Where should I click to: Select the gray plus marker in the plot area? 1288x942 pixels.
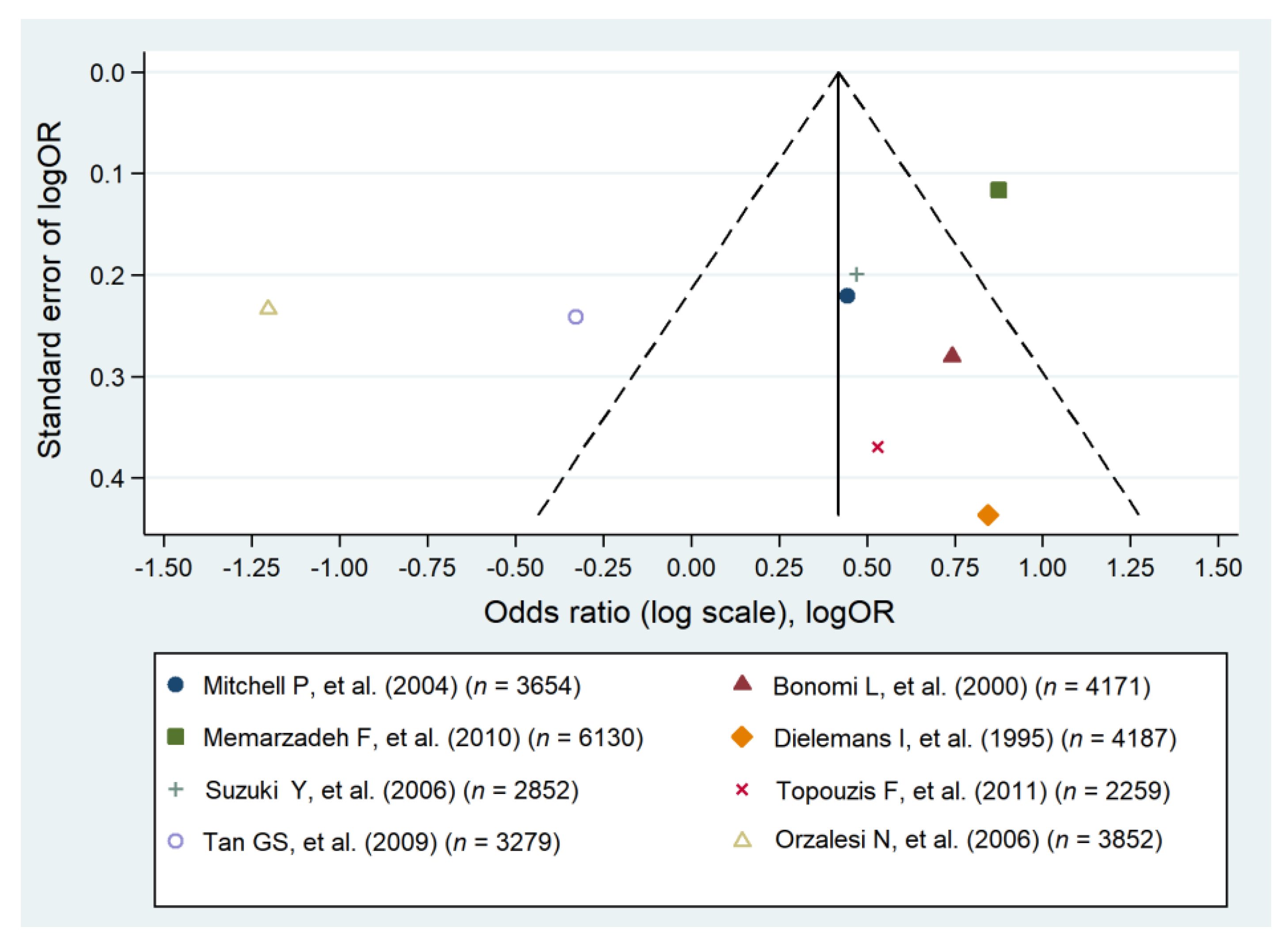tap(856, 274)
